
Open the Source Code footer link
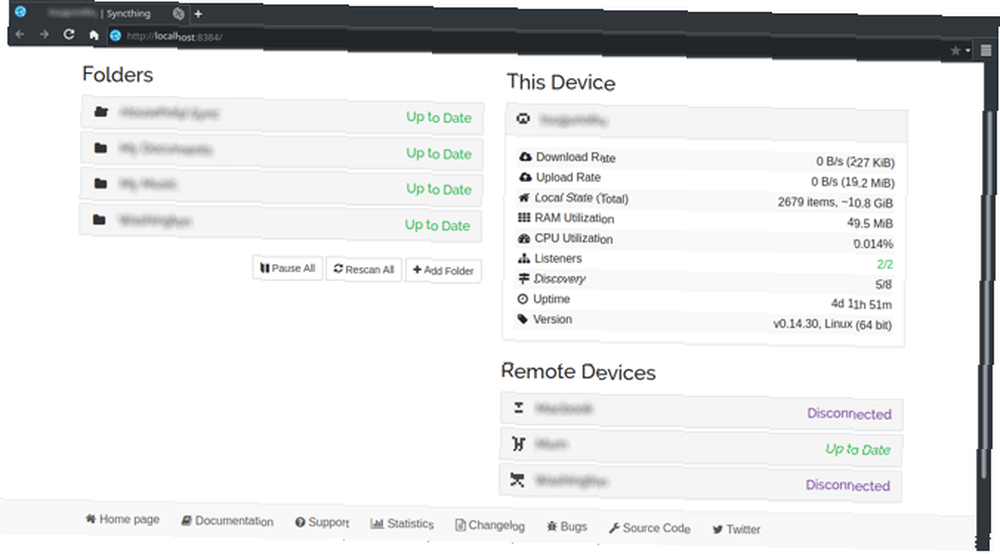point(649,528)
